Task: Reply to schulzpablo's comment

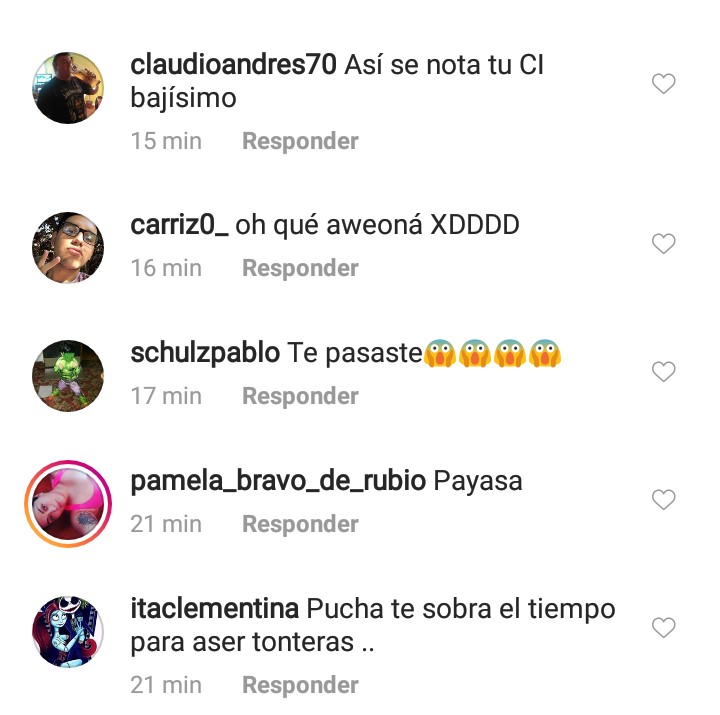Action: tap(300, 396)
